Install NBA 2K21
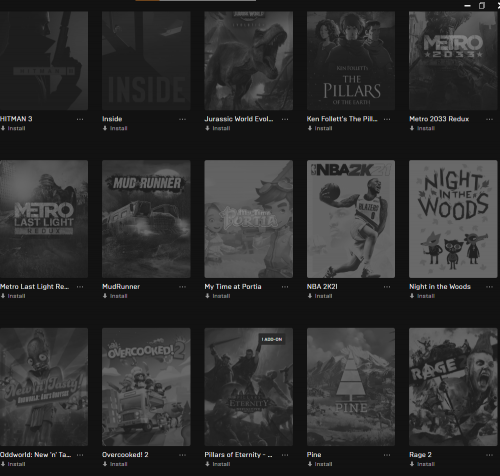Screen dimensions: 500x476 click(320, 296)
